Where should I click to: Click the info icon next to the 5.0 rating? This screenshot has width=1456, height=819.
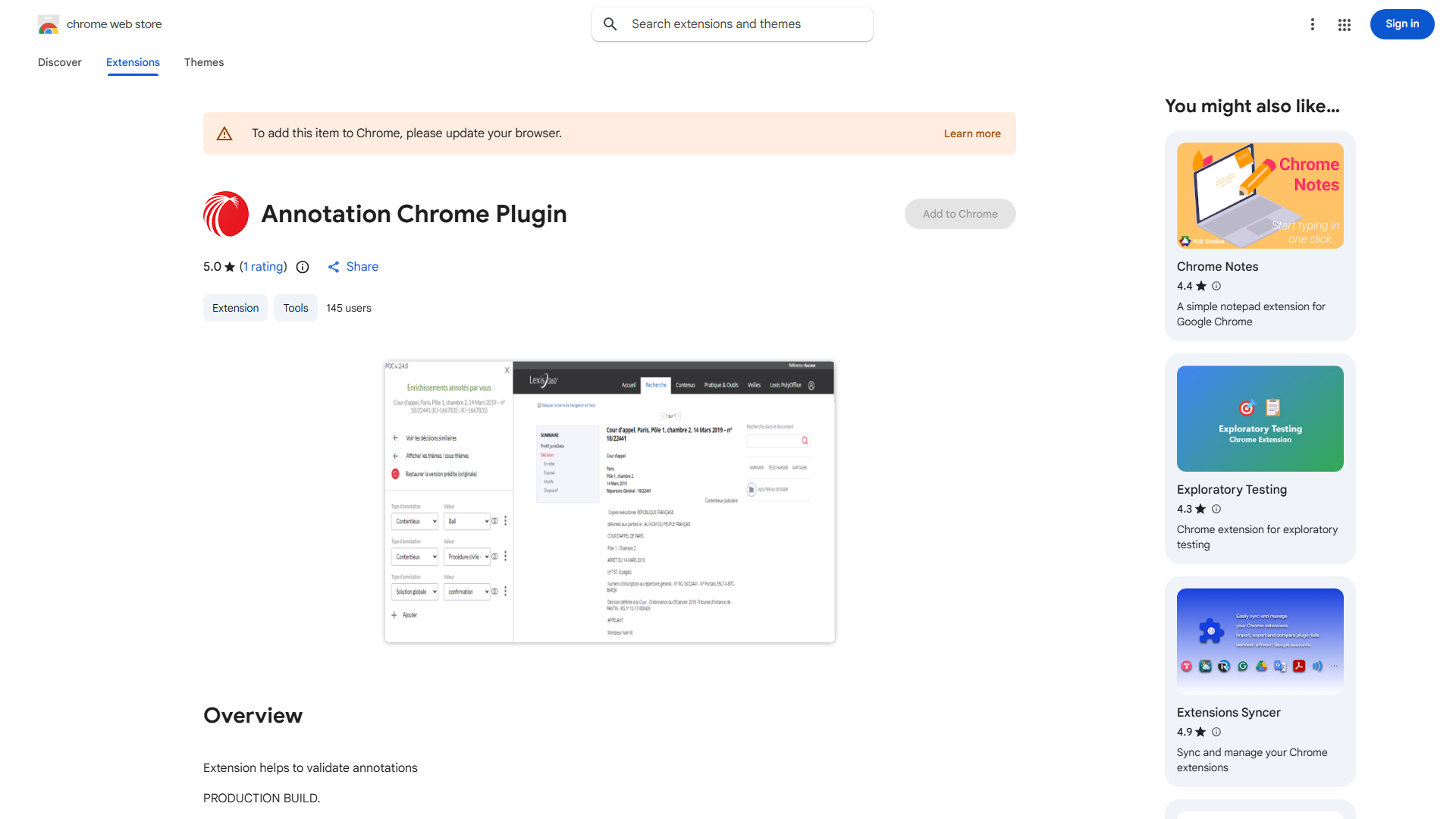click(303, 267)
